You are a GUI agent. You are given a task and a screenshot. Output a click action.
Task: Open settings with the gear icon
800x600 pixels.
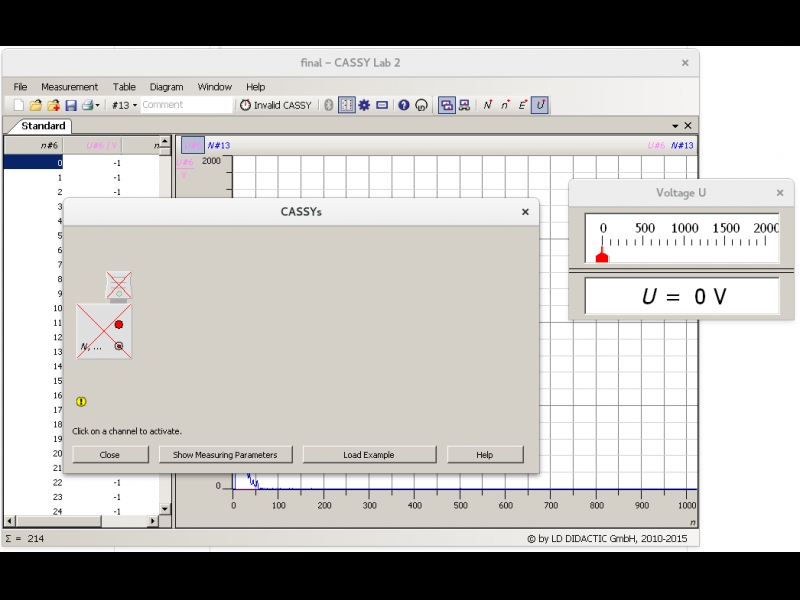[364, 105]
